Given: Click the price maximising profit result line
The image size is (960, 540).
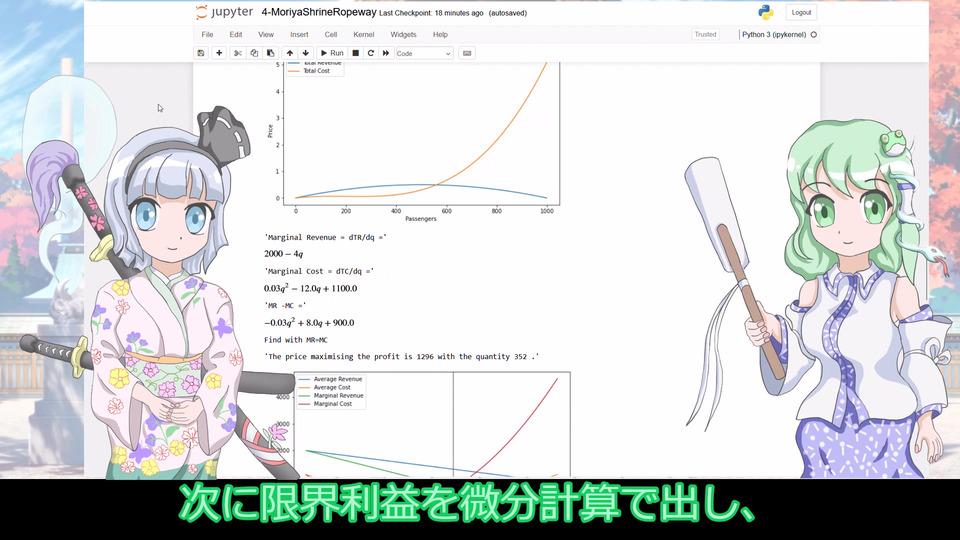Looking at the screenshot, I should [402, 356].
